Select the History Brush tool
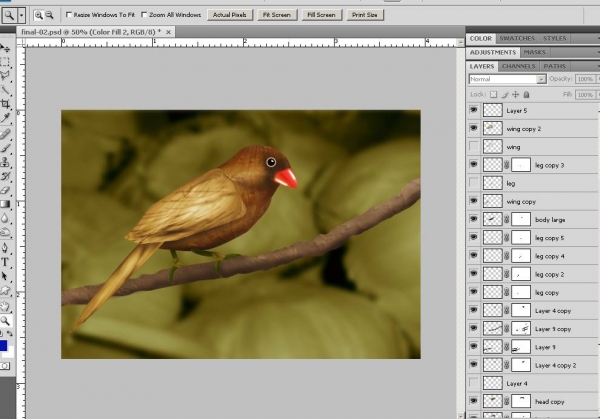 point(5,176)
